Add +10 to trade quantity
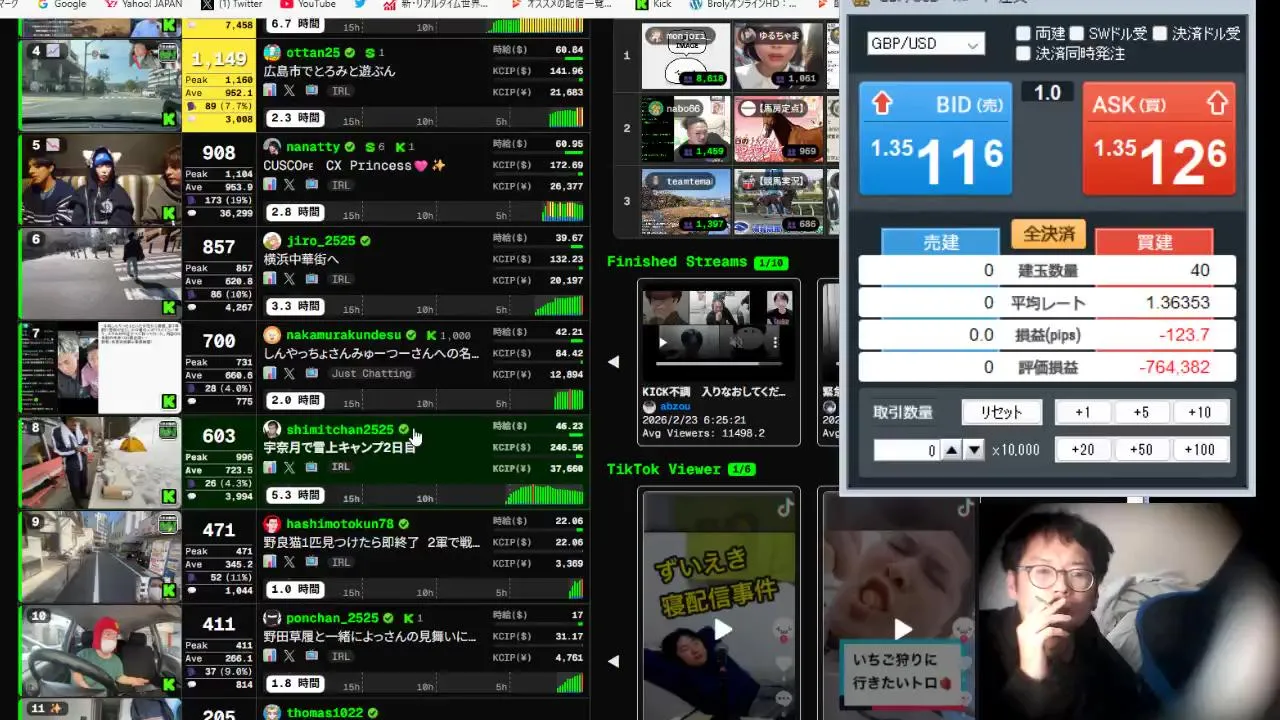 (1200, 413)
